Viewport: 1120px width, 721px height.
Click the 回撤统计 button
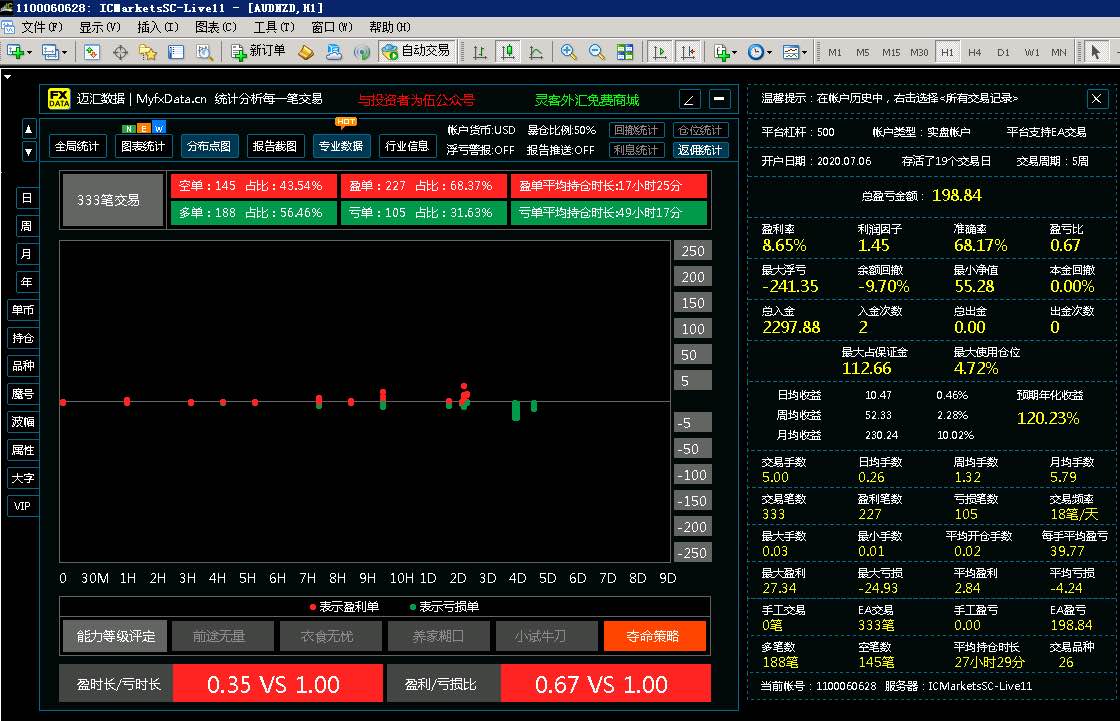(636, 130)
